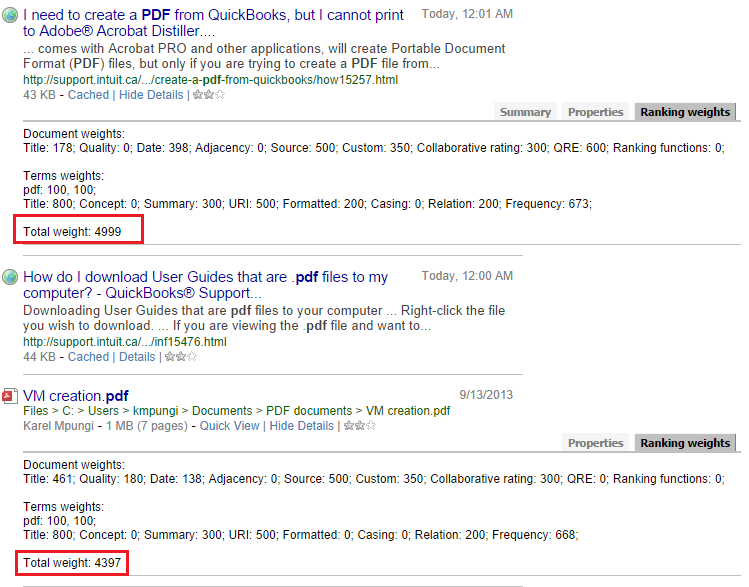Go to Users folder in the breadcrumb
This screenshot has width=749, height=587.
click(x=103, y=411)
